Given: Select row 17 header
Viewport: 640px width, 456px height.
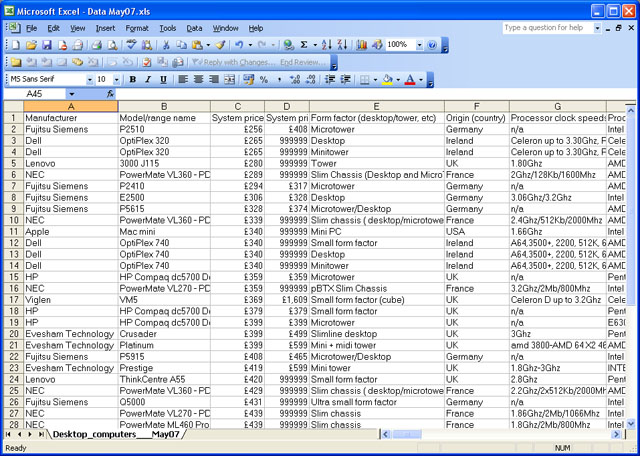Looking at the screenshot, I should [x=13, y=300].
